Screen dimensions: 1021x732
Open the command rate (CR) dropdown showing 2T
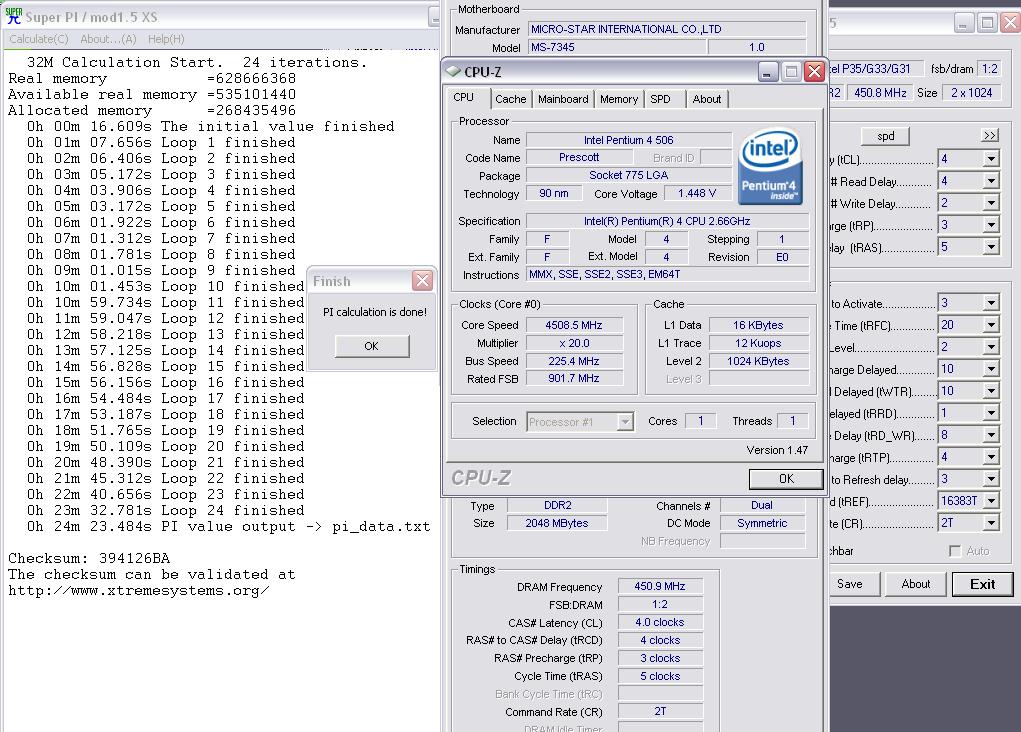tap(990, 523)
